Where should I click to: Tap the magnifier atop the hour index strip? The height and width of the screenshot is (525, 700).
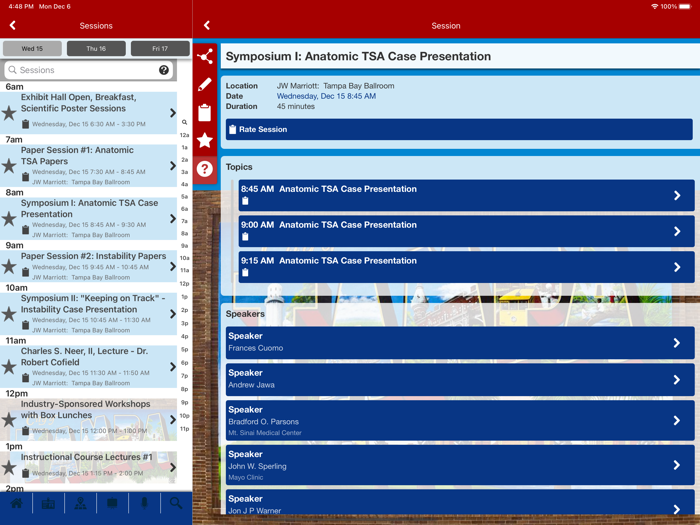184,122
